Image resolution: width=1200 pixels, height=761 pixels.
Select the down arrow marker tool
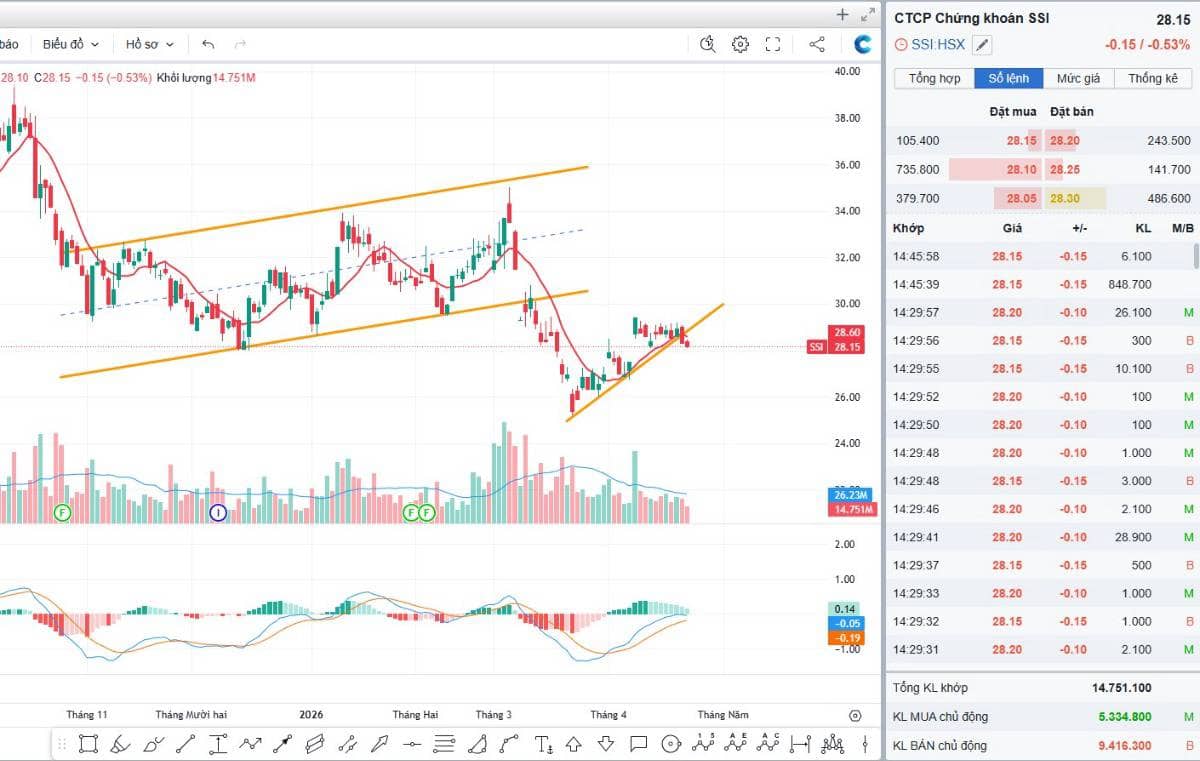606,744
